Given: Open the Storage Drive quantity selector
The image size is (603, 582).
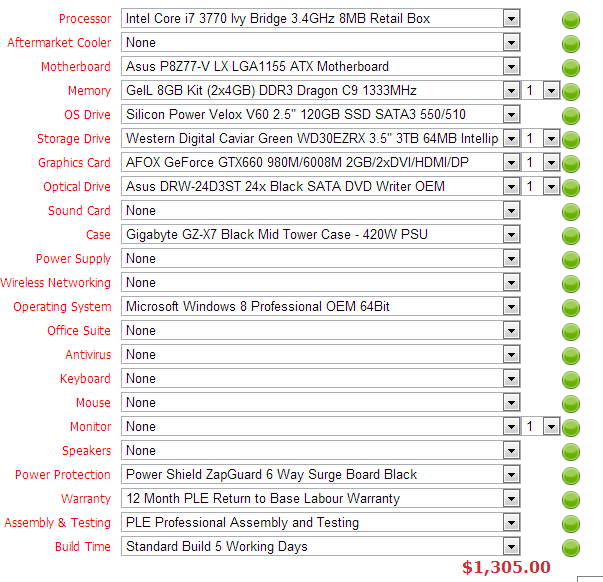Looking at the screenshot, I should (550, 139).
